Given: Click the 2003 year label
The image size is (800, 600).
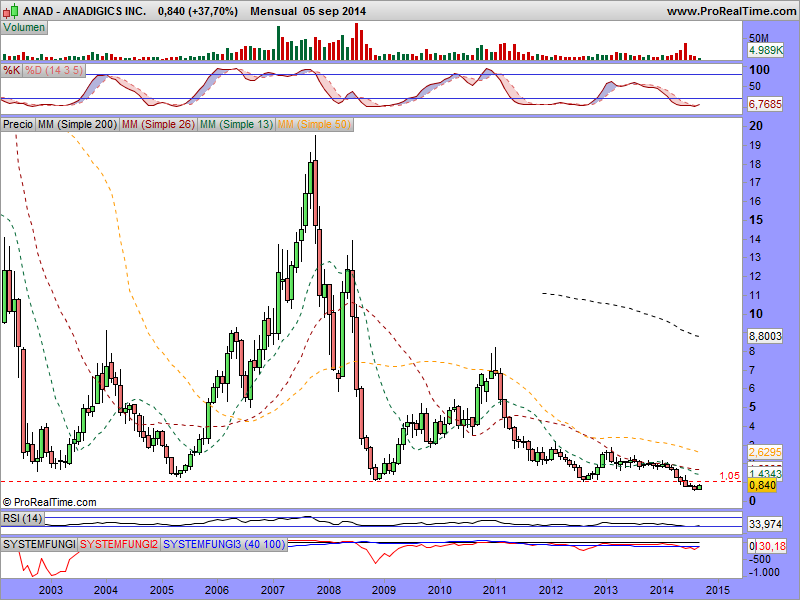Looking at the screenshot, I should click(51, 590).
